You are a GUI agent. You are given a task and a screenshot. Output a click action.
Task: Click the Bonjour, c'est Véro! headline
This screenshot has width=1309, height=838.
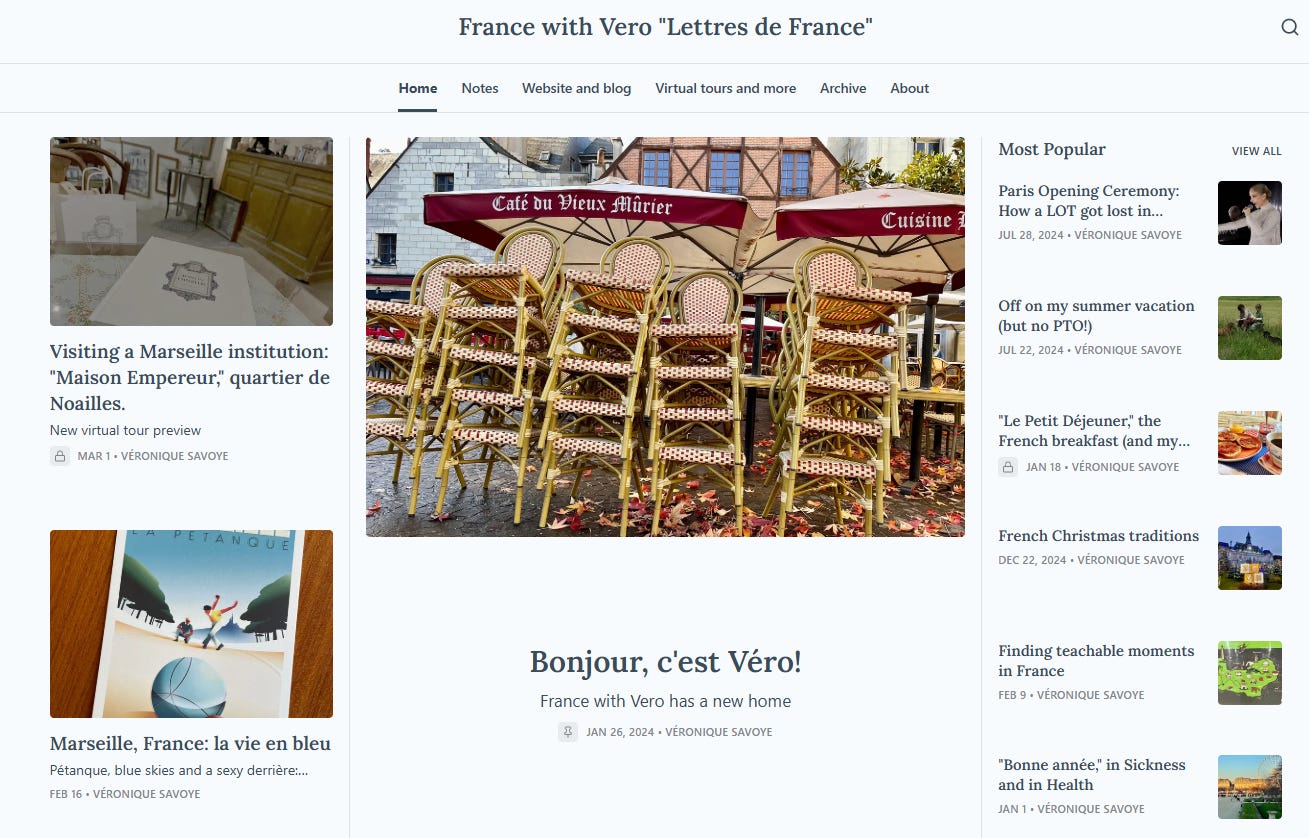(x=665, y=662)
